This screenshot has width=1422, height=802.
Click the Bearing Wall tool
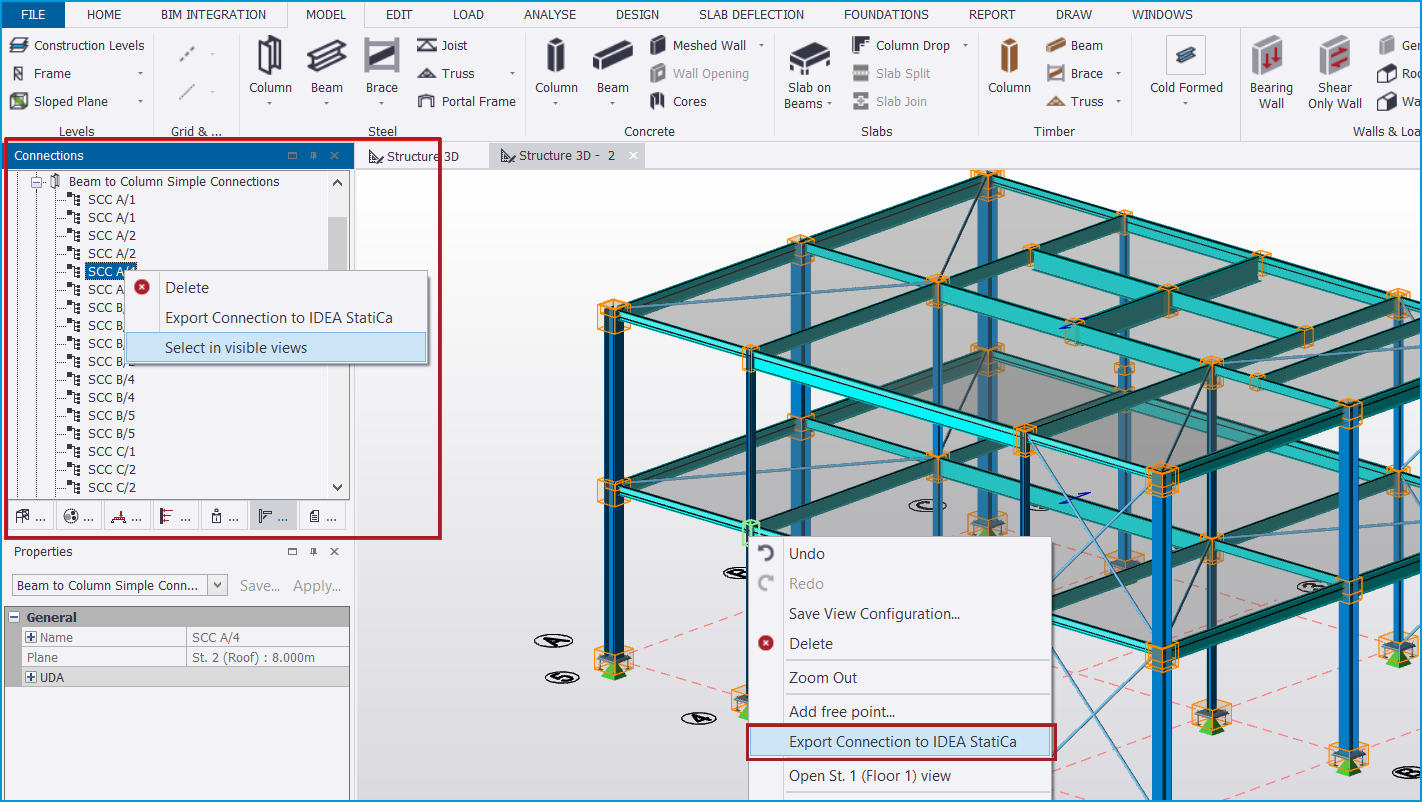(x=1271, y=68)
